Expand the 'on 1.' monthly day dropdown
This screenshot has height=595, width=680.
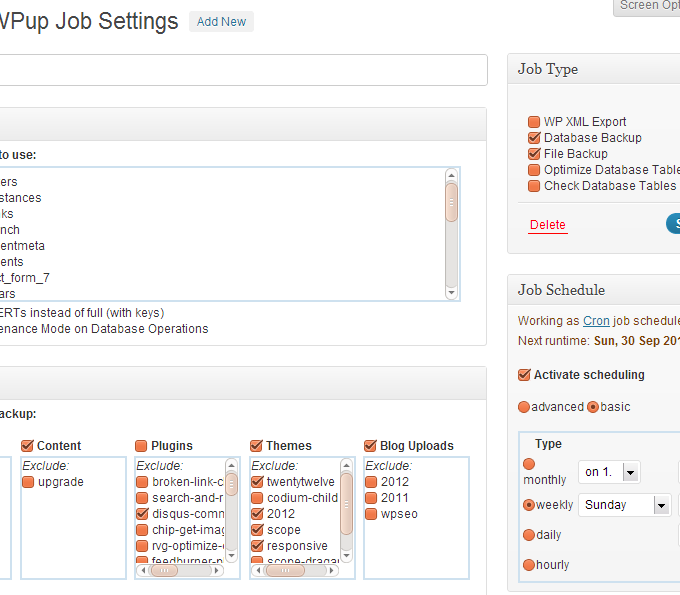pos(611,472)
